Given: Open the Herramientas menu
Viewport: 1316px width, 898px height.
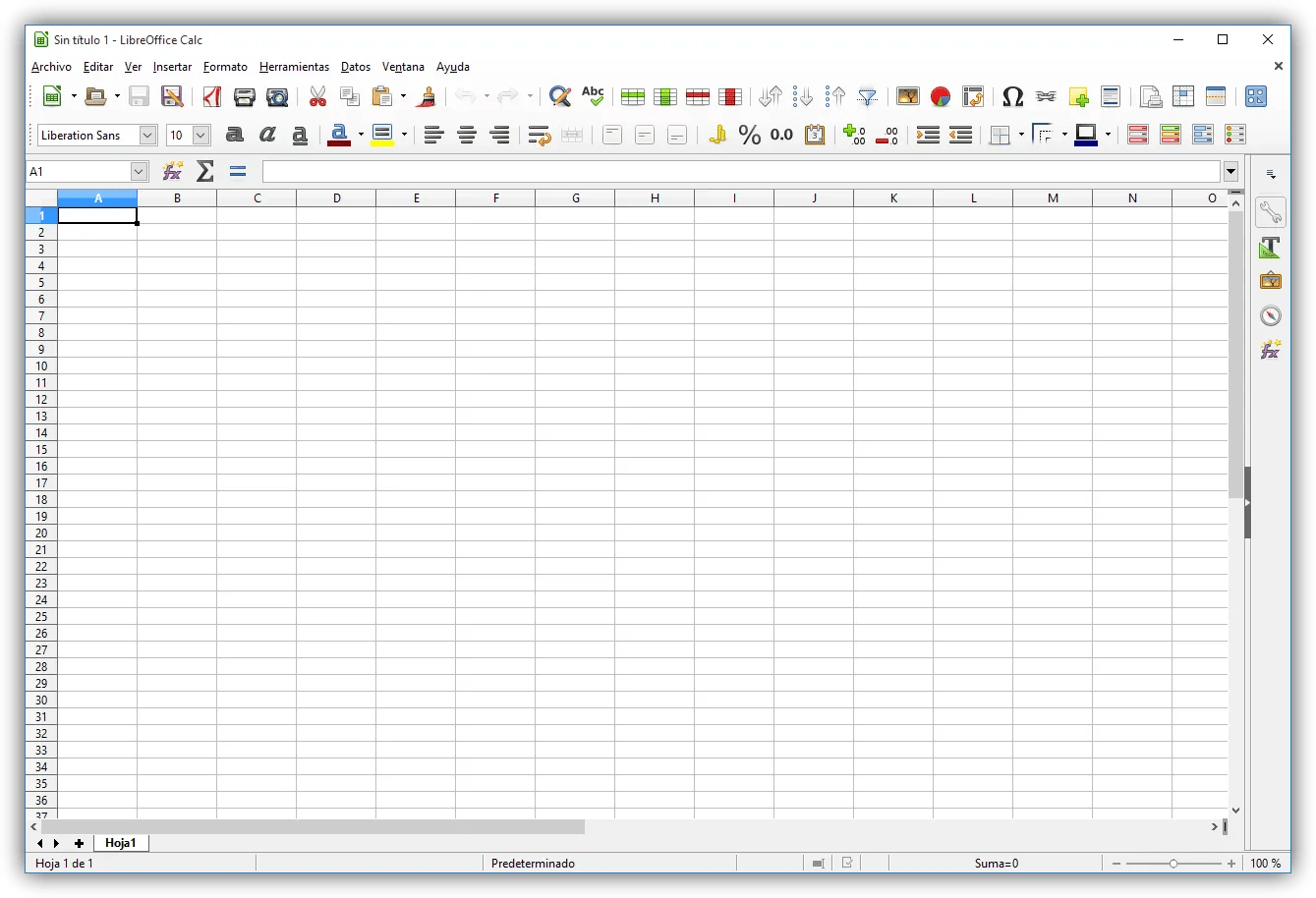Looking at the screenshot, I should (294, 67).
